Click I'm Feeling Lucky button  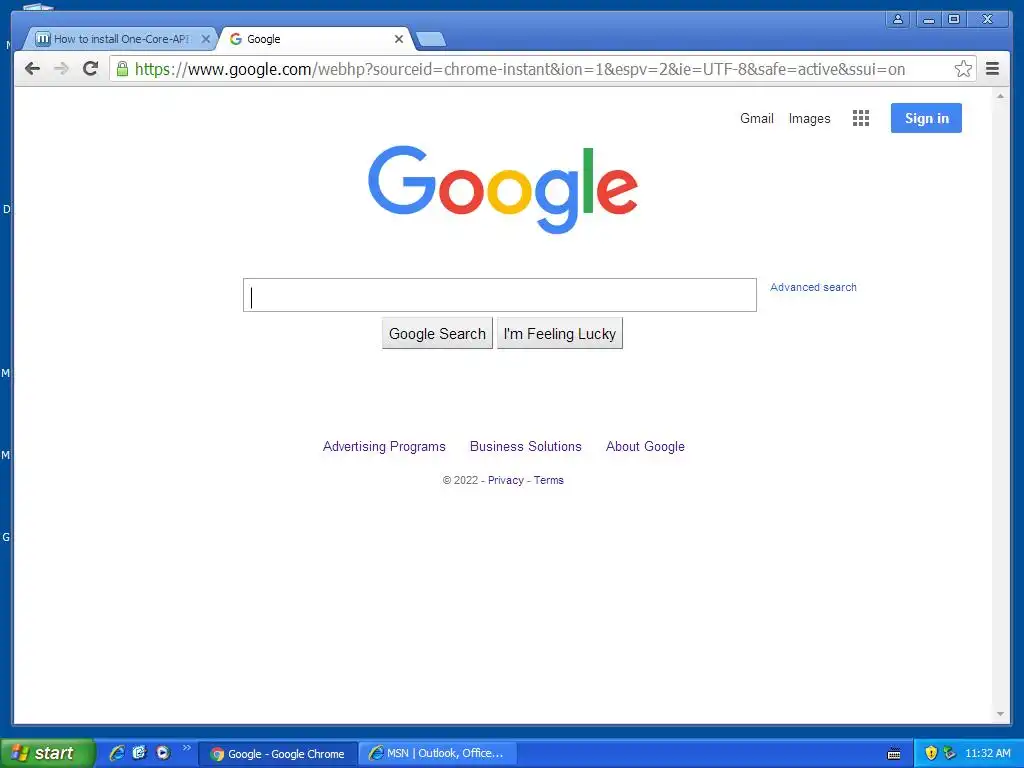point(560,334)
